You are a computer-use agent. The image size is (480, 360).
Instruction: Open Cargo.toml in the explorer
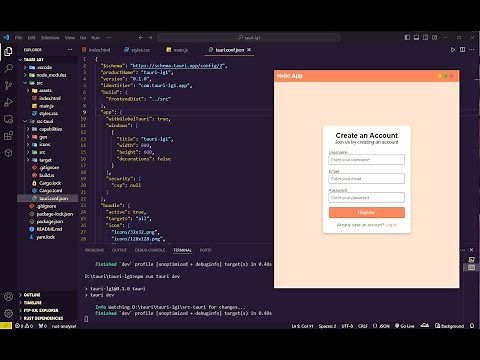click(x=50, y=191)
